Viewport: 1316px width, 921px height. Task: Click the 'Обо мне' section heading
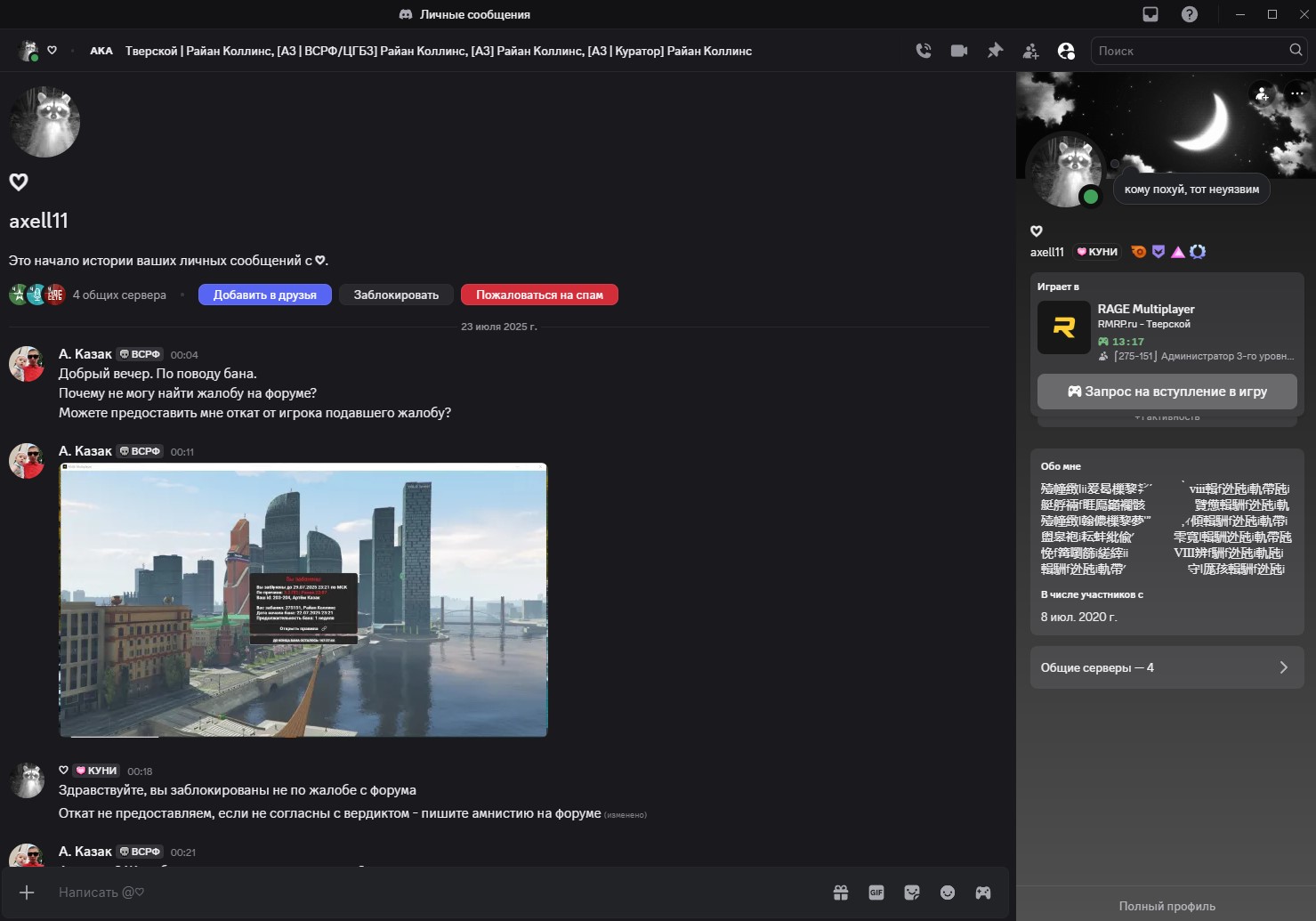[x=1061, y=466]
